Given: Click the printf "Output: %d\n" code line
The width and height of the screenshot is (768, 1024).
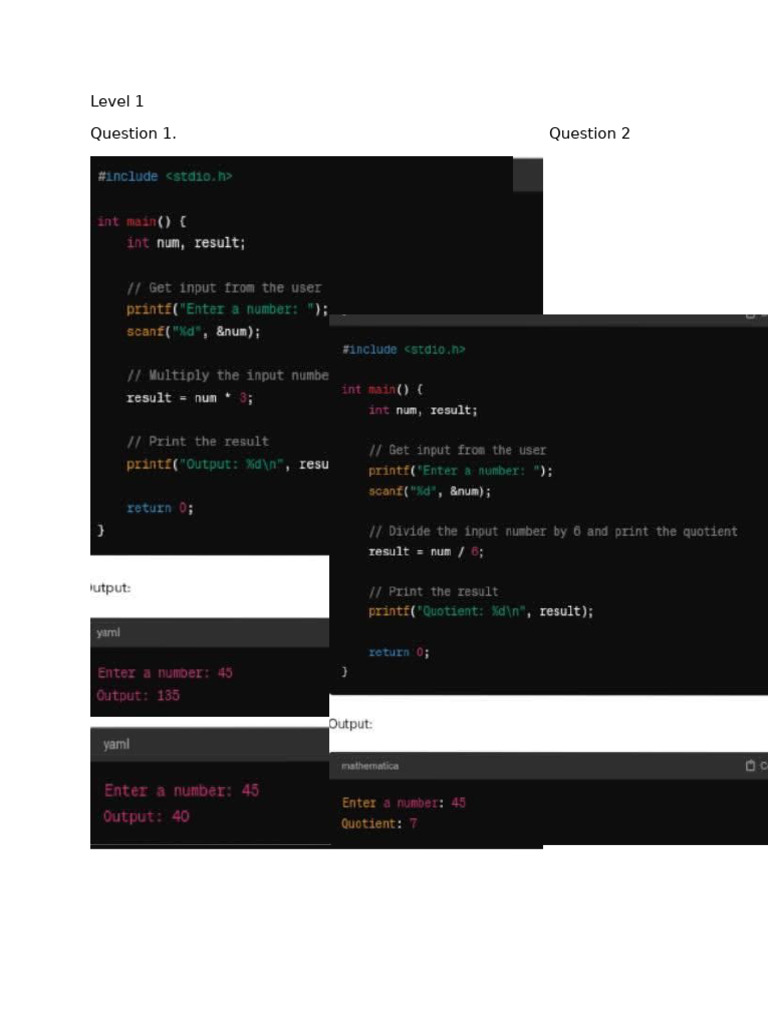Looking at the screenshot, I should click(227, 464).
